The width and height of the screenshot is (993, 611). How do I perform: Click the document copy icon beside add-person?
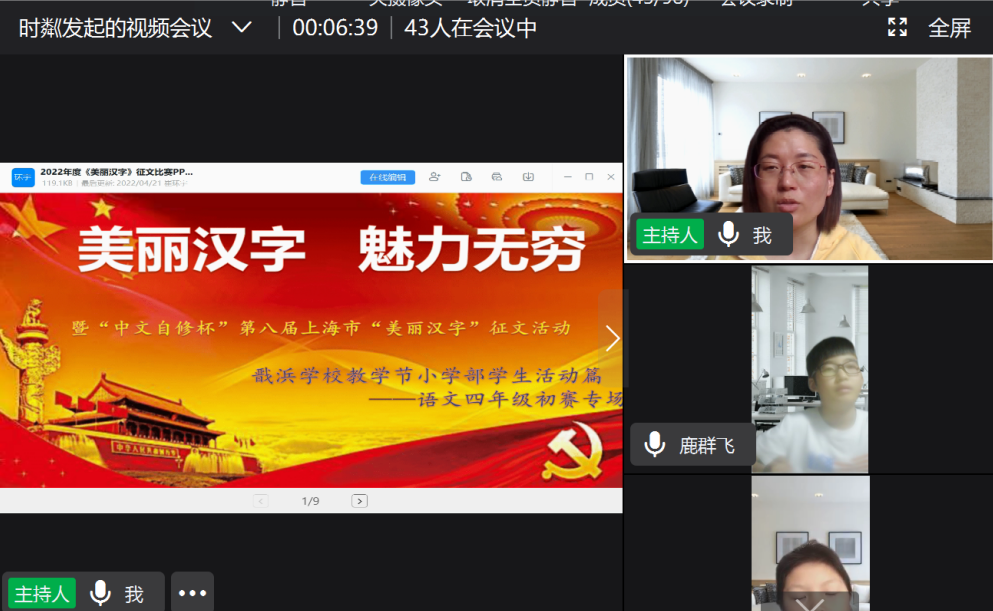466,177
